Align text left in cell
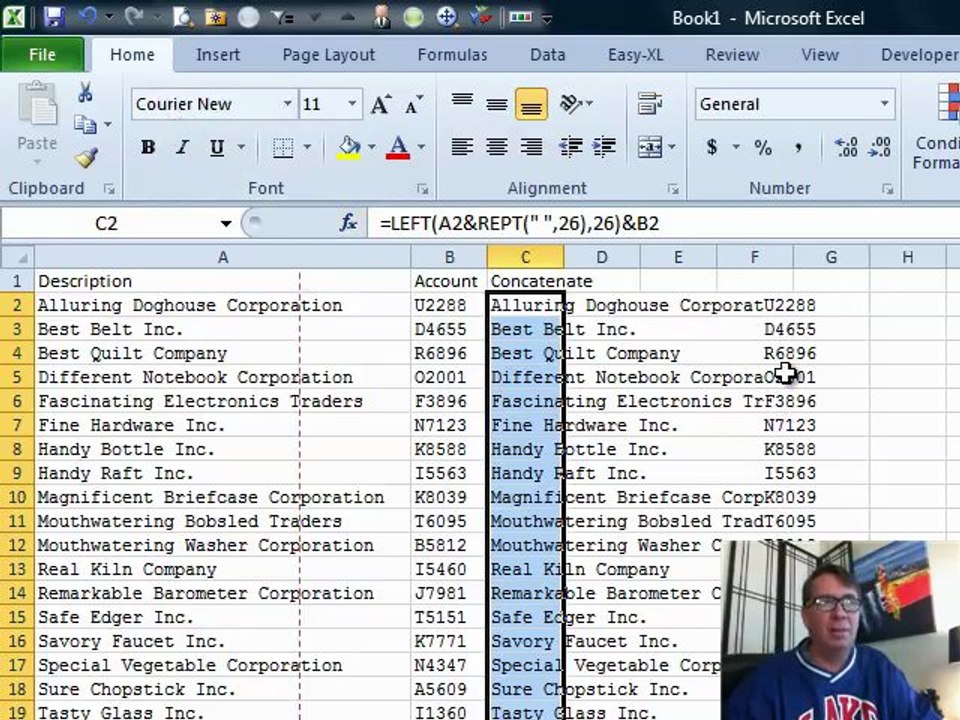 pyautogui.click(x=462, y=148)
